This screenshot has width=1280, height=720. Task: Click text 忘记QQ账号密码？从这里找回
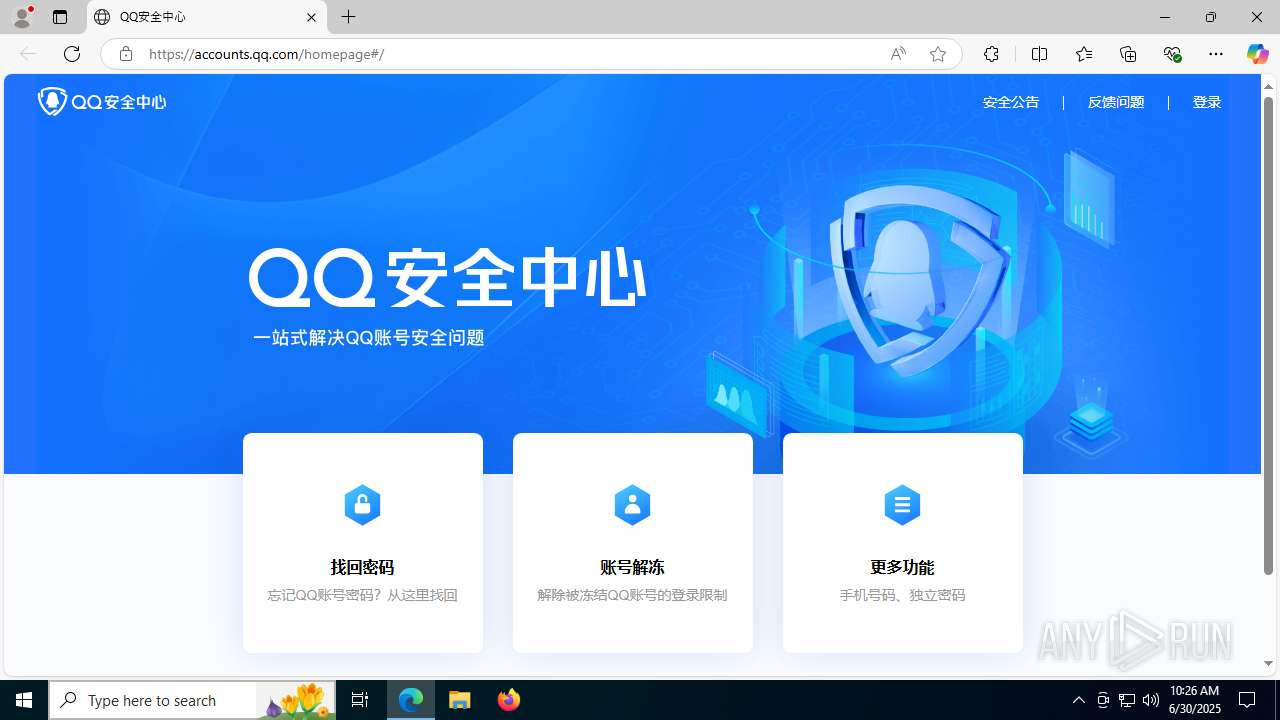tap(362, 595)
